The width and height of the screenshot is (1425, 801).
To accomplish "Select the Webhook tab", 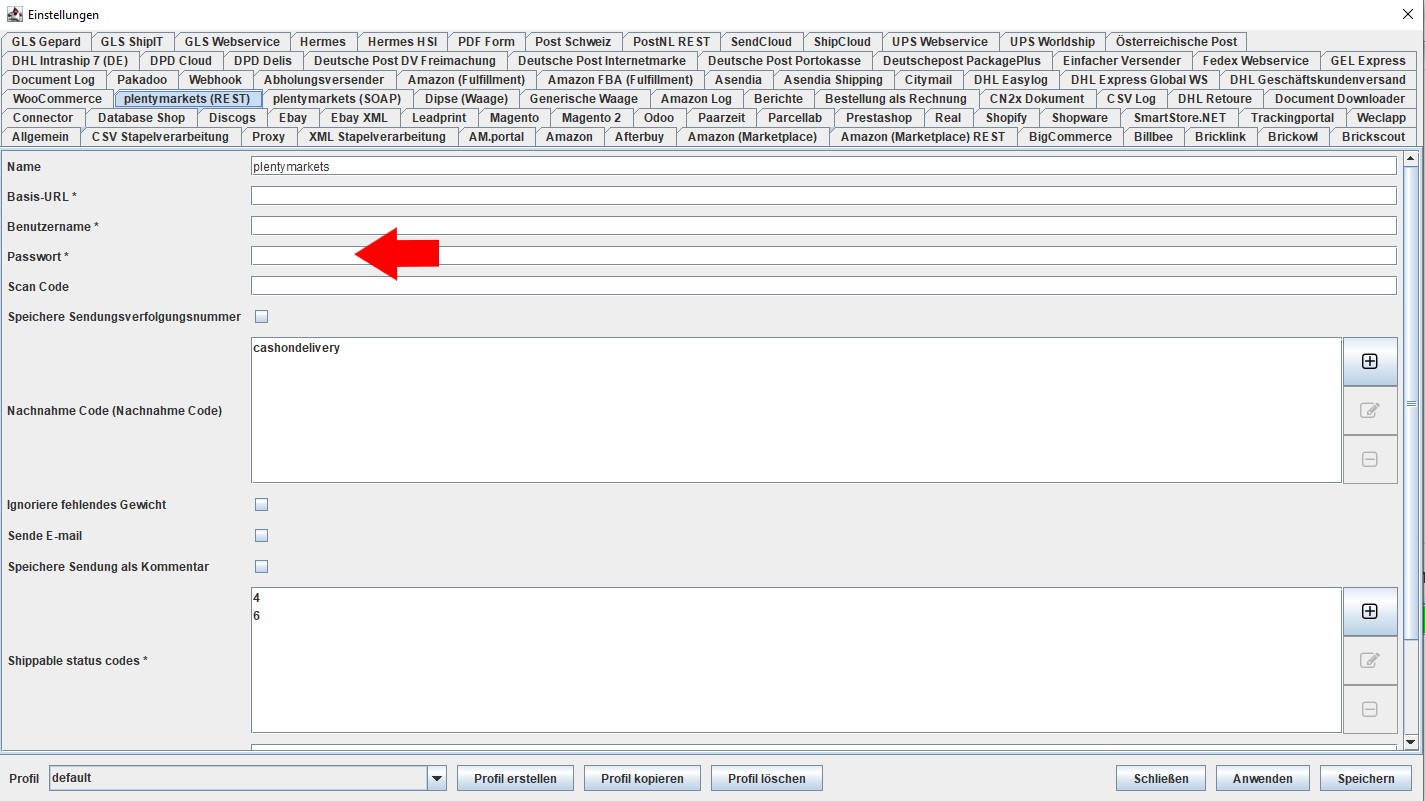I will pyautogui.click(x=215, y=80).
